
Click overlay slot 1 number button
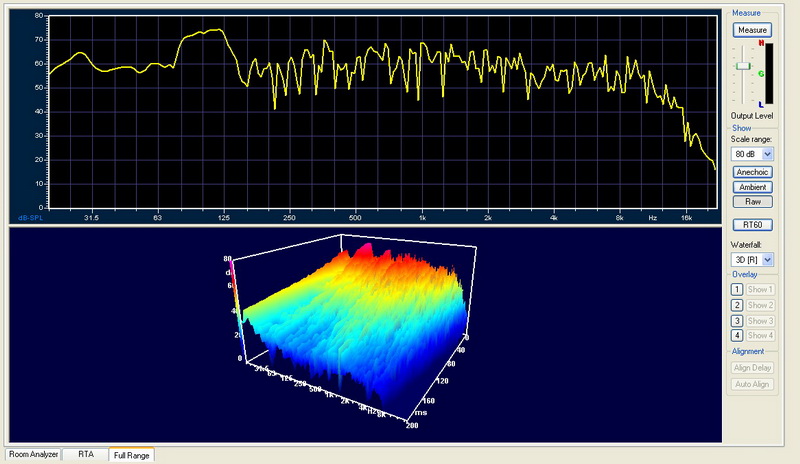click(x=737, y=289)
